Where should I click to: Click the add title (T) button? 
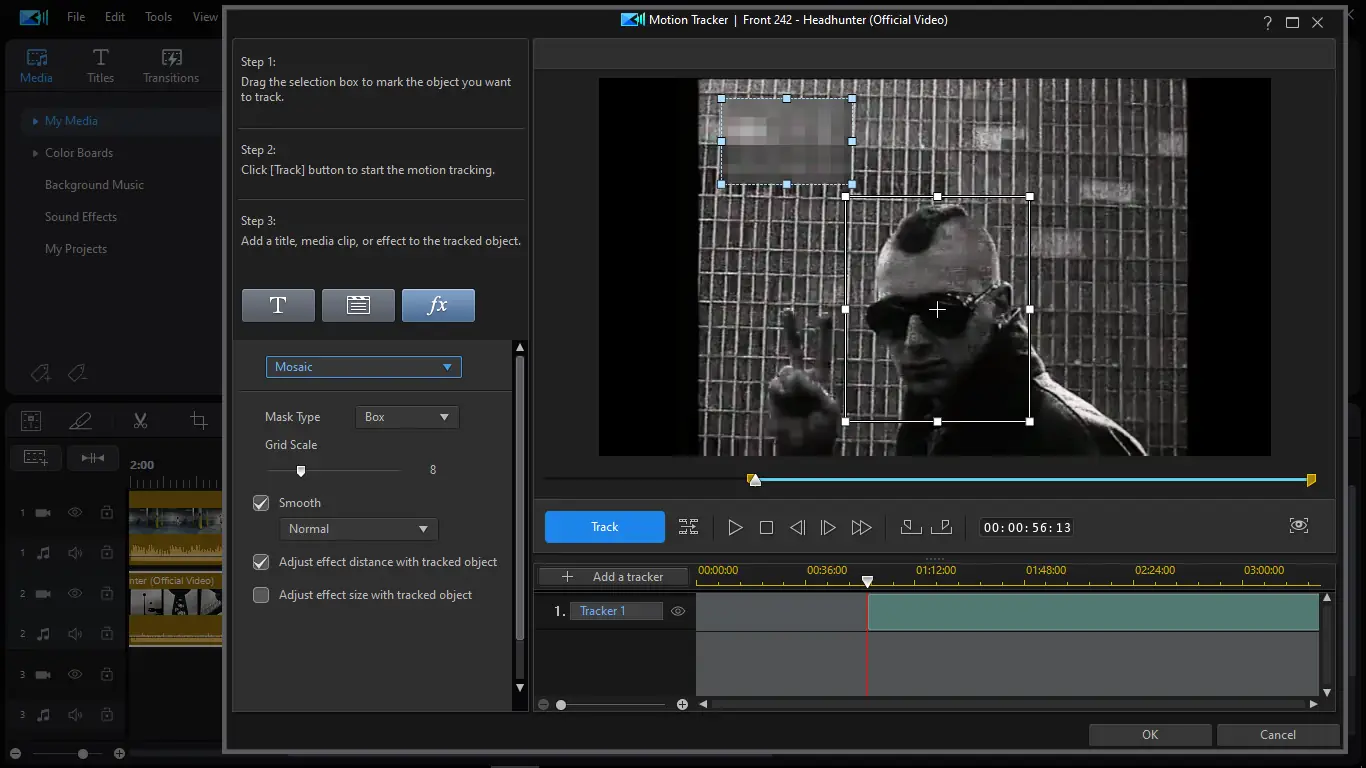coord(278,306)
